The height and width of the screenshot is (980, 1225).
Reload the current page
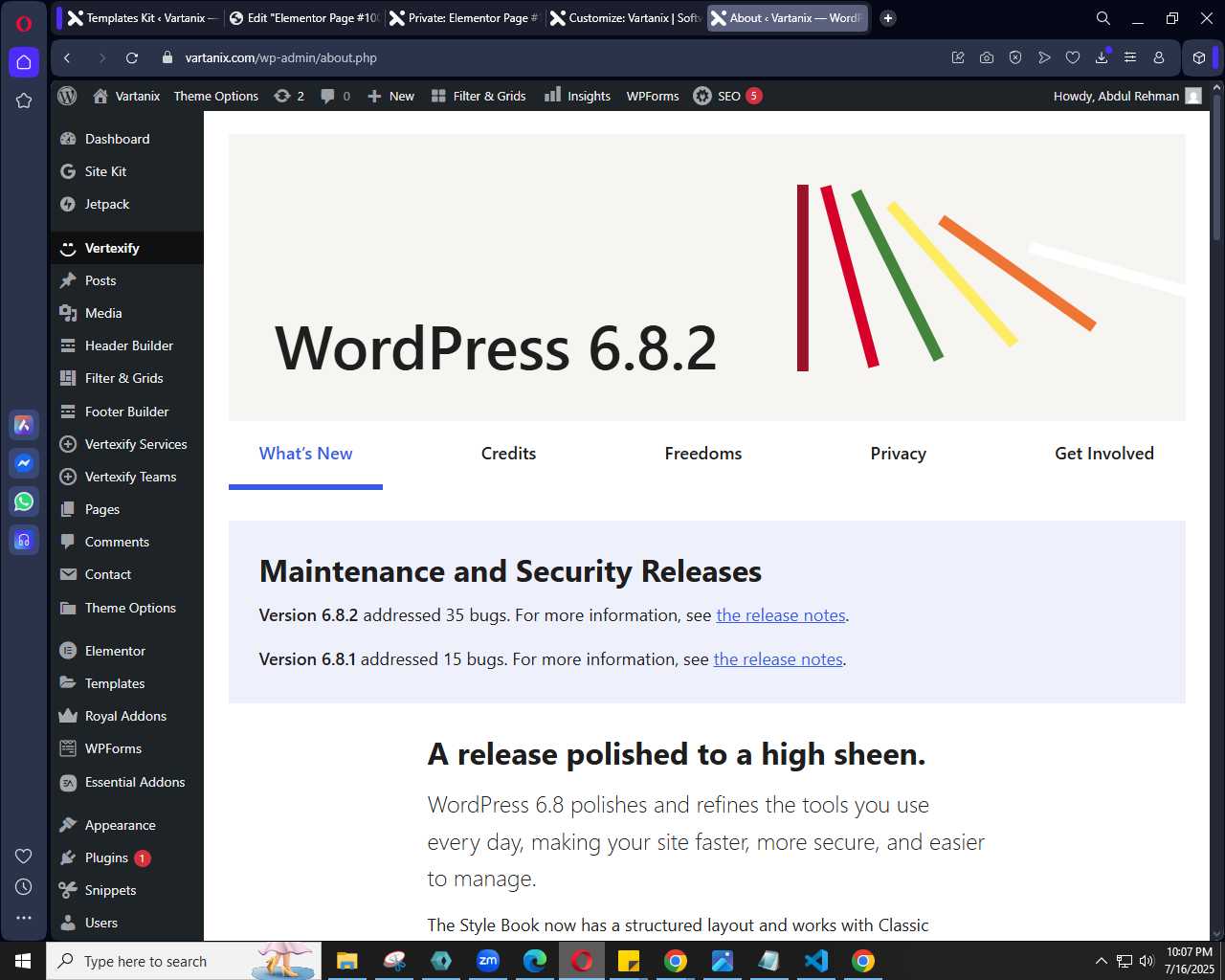point(132,57)
